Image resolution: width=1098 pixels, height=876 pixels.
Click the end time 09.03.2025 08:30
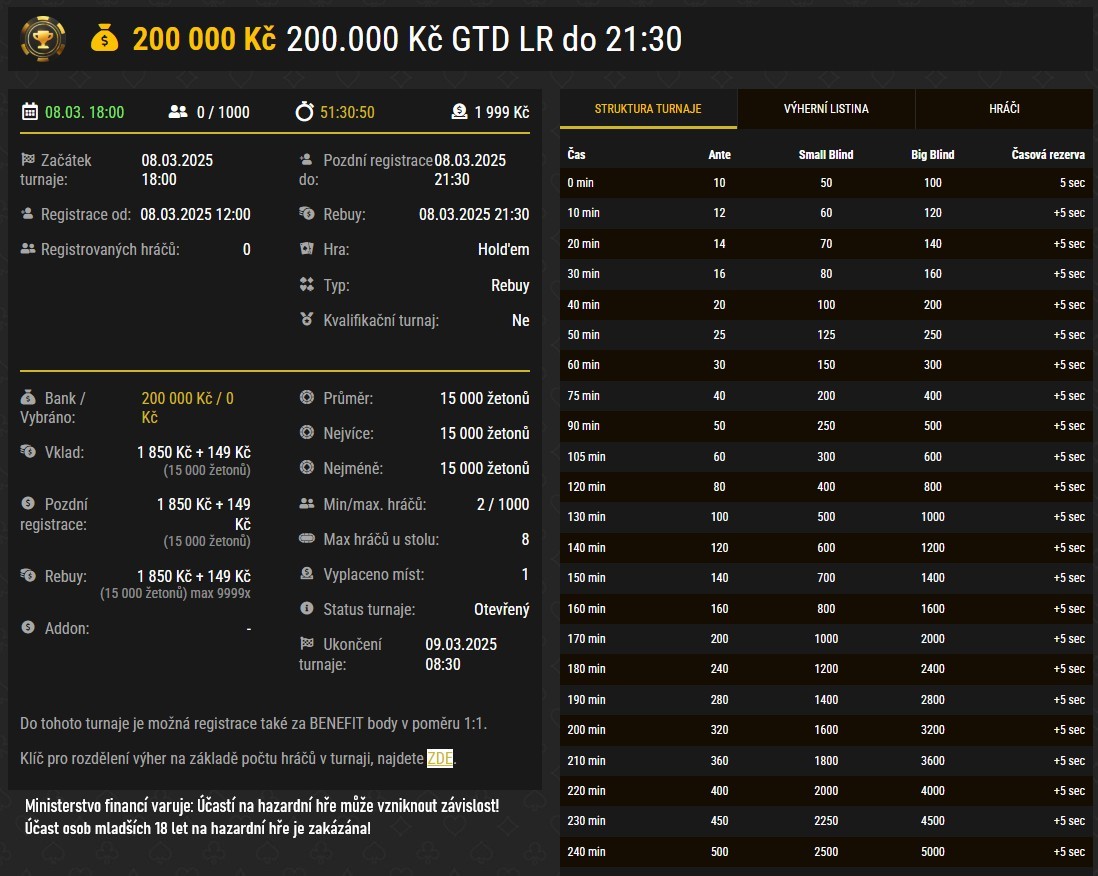[461, 654]
